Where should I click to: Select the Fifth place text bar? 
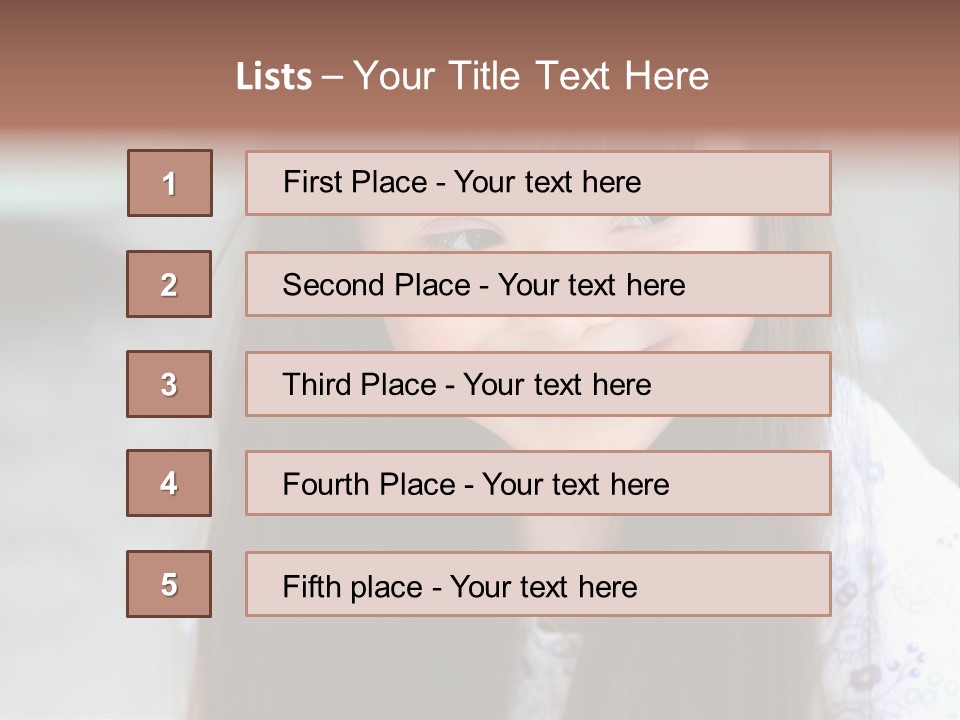tap(538, 584)
